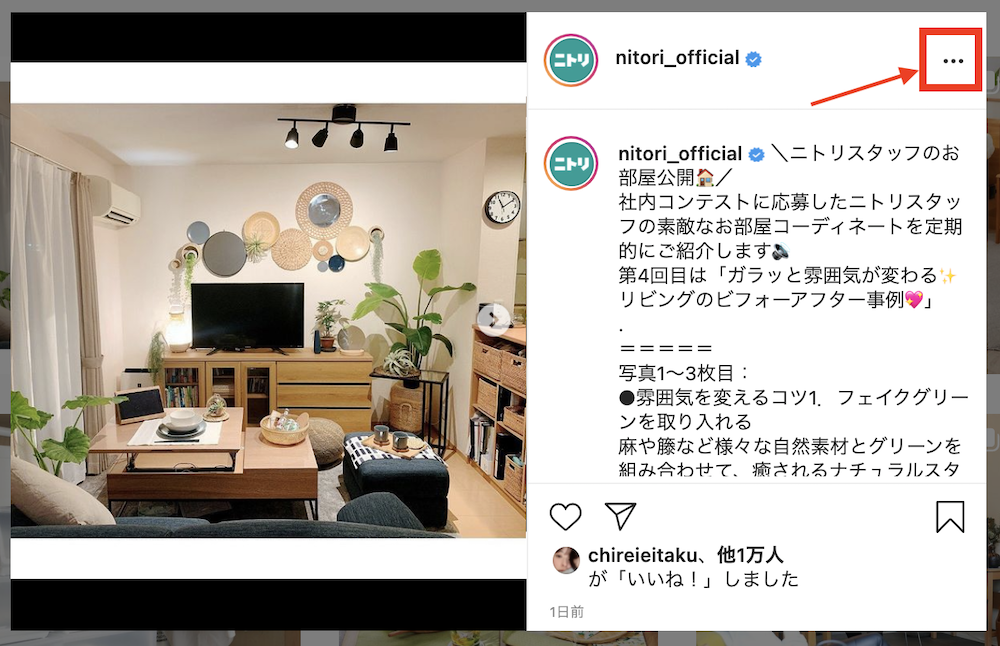Save the post with the bookmark icon

[950, 517]
